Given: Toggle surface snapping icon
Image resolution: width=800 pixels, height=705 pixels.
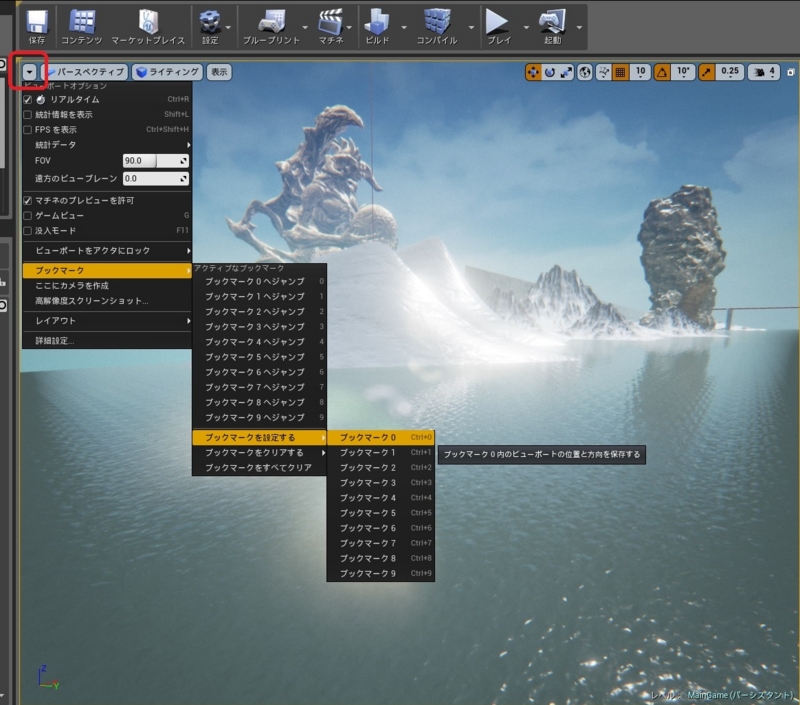Looking at the screenshot, I should coord(604,72).
